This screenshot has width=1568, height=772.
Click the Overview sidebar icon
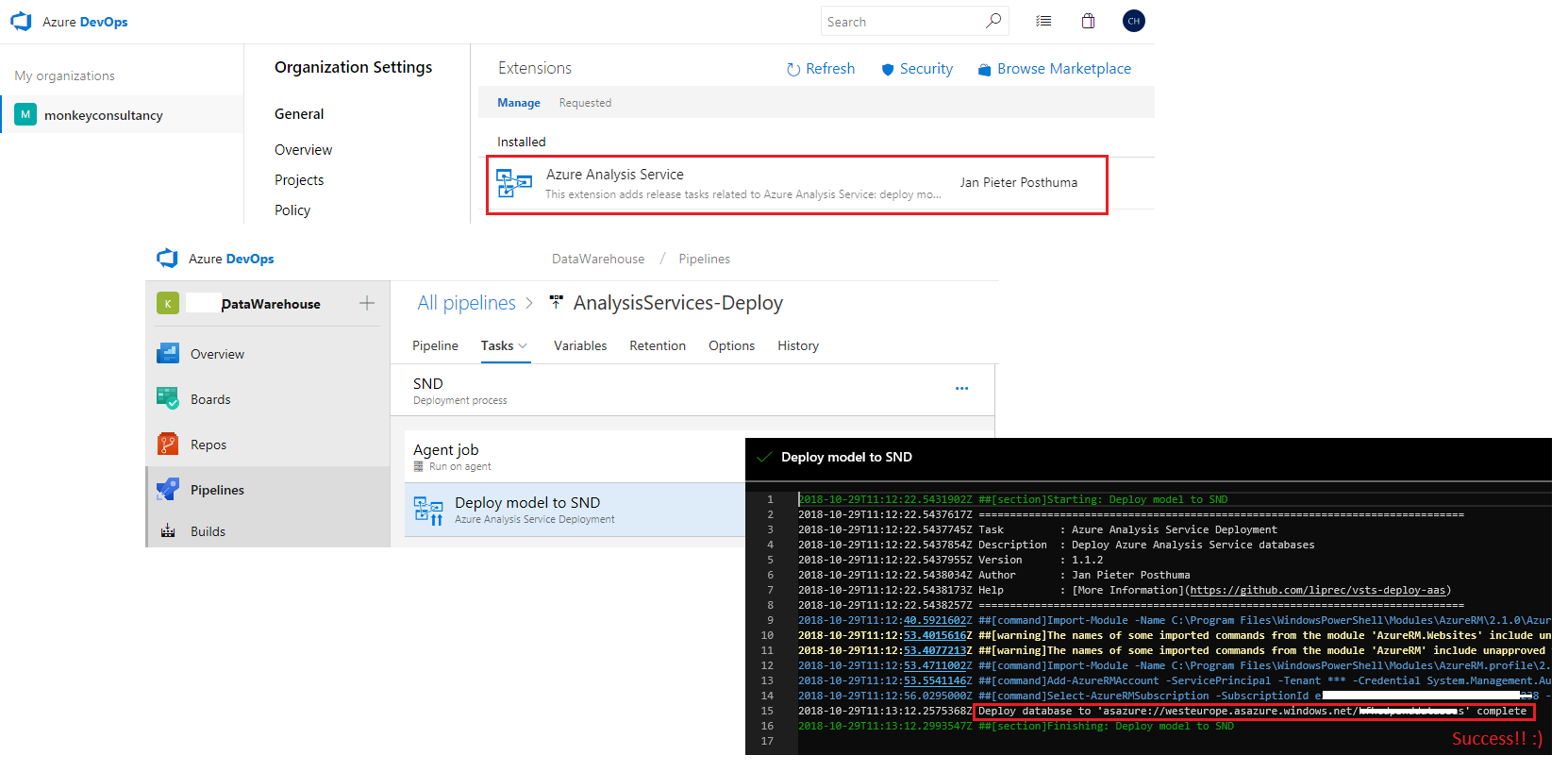(x=168, y=353)
